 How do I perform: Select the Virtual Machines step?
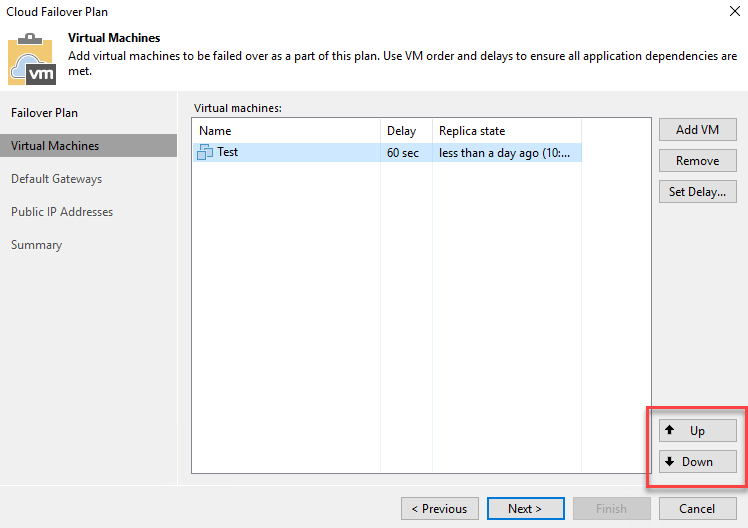pyautogui.click(x=88, y=145)
